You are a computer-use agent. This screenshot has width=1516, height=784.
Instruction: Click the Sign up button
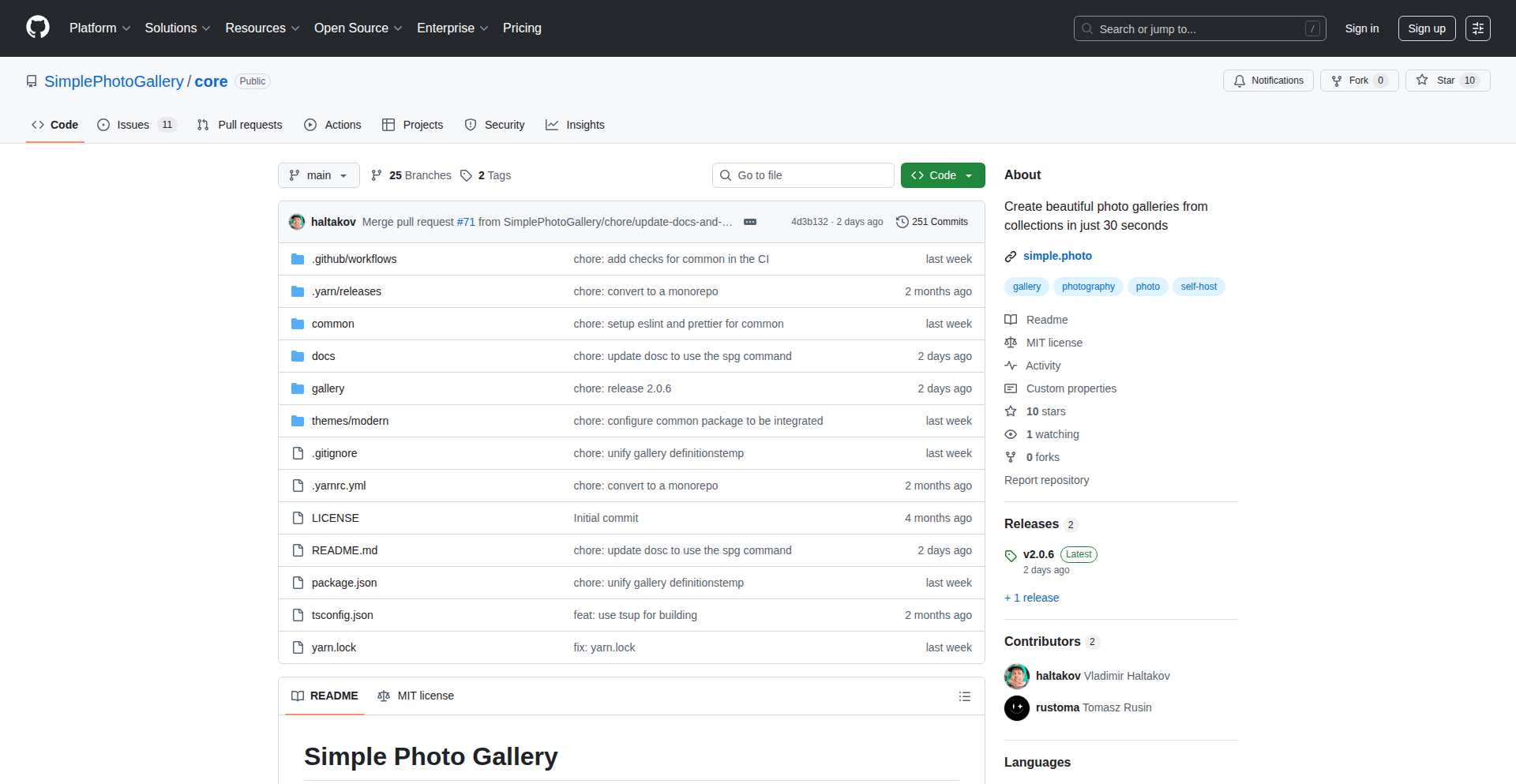(x=1426, y=28)
